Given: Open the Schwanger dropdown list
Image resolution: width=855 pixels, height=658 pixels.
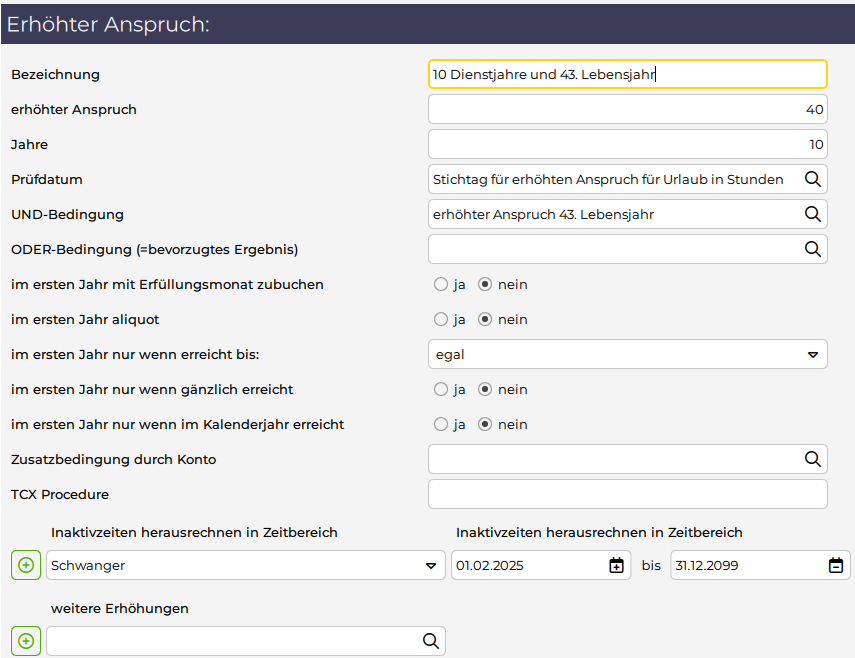Looking at the screenshot, I should click(245, 565).
